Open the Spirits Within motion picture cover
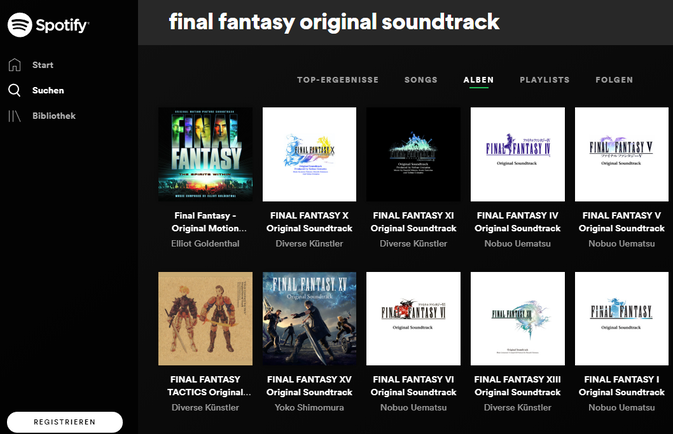 [x=206, y=154]
